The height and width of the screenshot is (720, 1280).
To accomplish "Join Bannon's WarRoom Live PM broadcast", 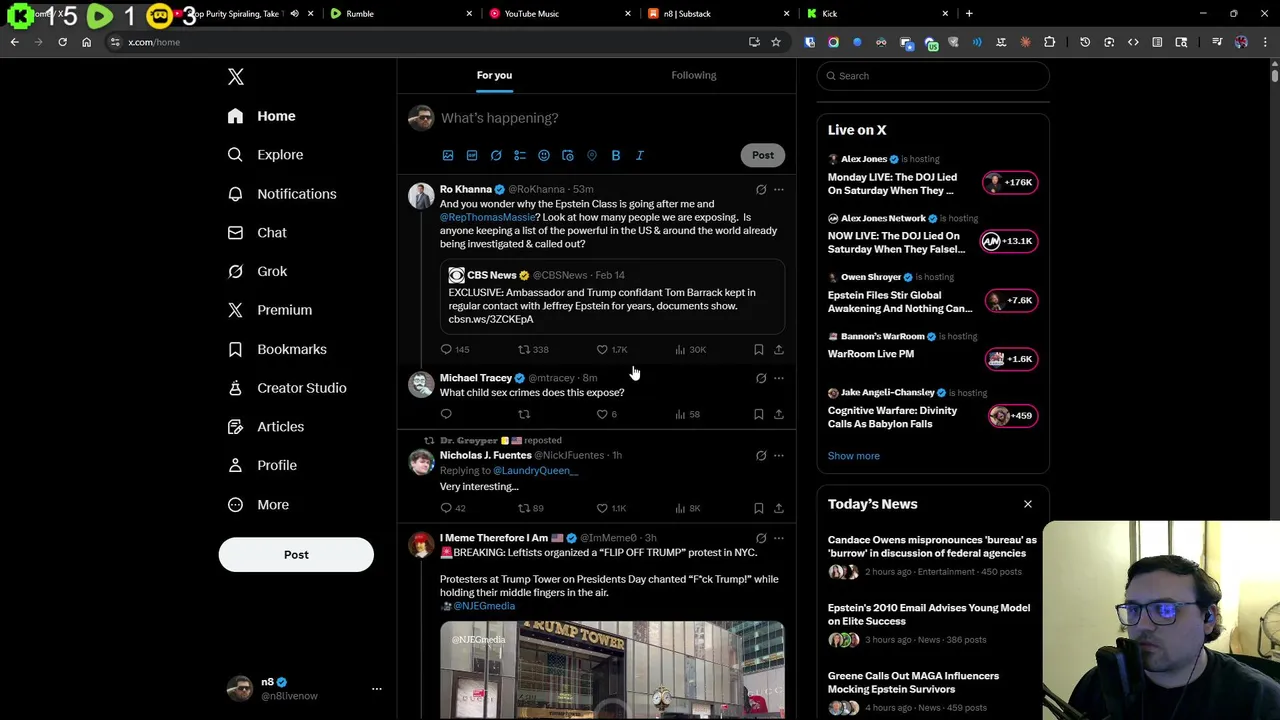I will click(x=1011, y=359).
